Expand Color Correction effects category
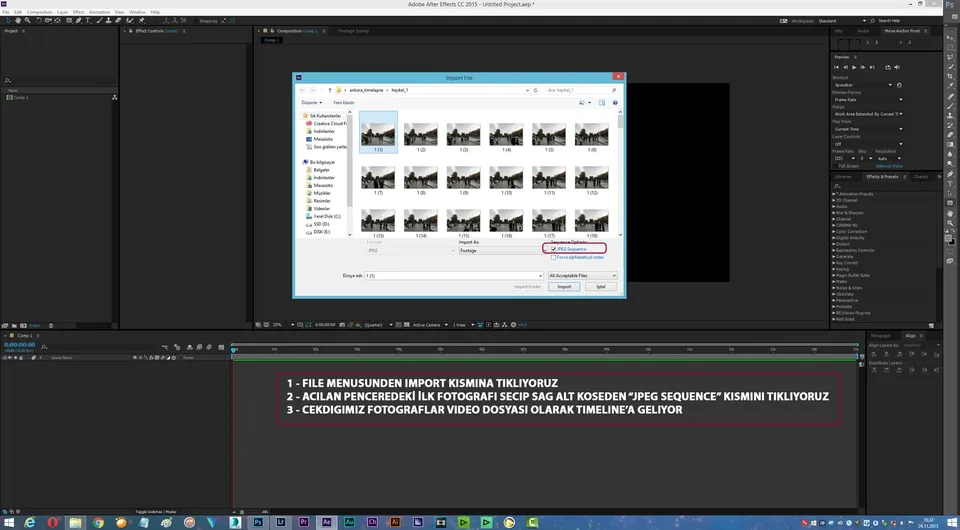The image size is (960, 530). point(834,231)
